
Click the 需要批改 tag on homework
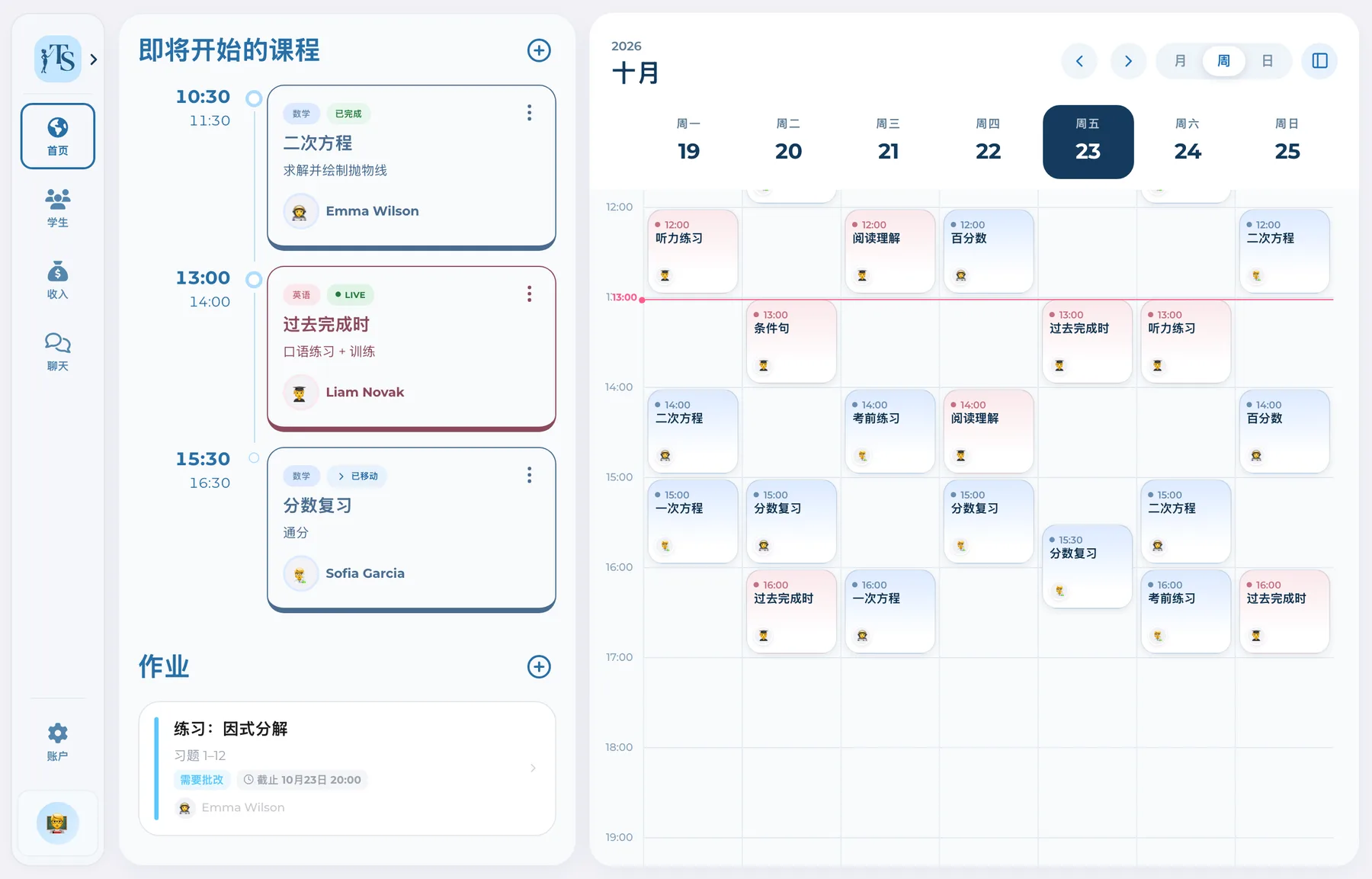coord(201,780)
